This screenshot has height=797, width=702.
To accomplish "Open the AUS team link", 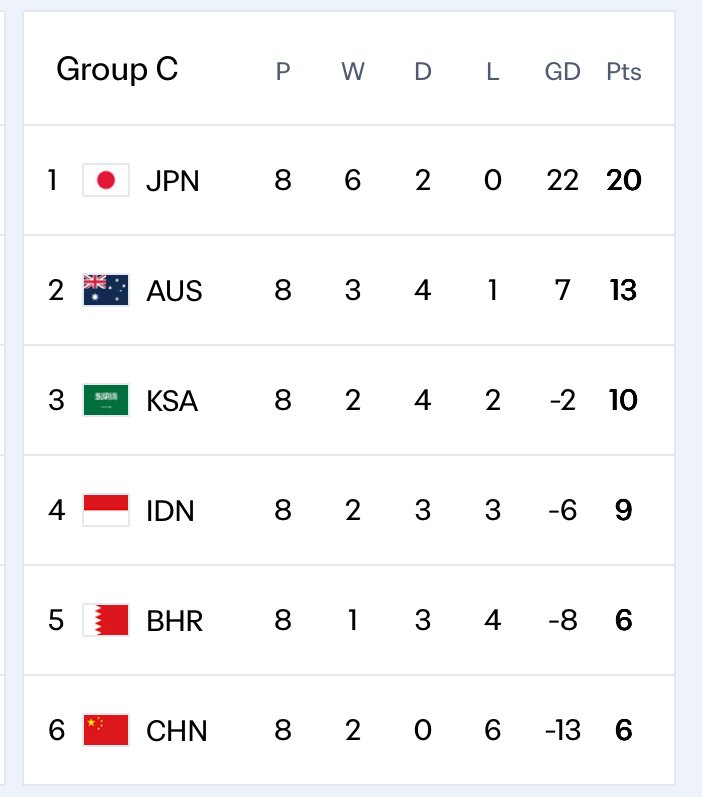I will point(174,291).
